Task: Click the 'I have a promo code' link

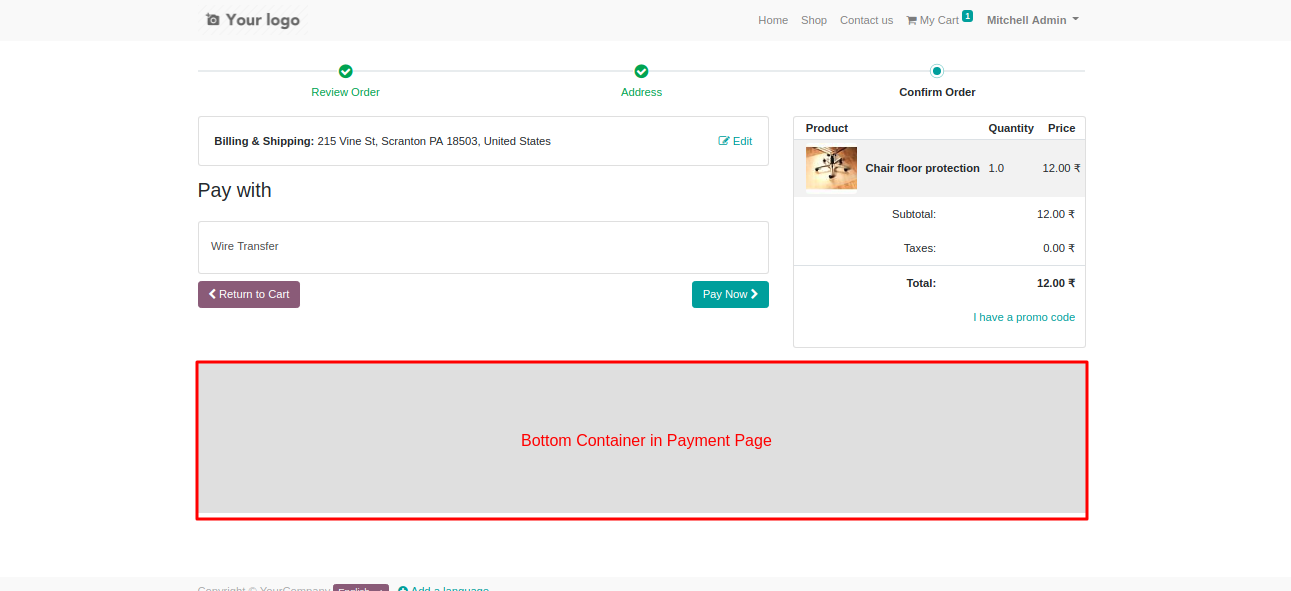Action: point(1024,317)
